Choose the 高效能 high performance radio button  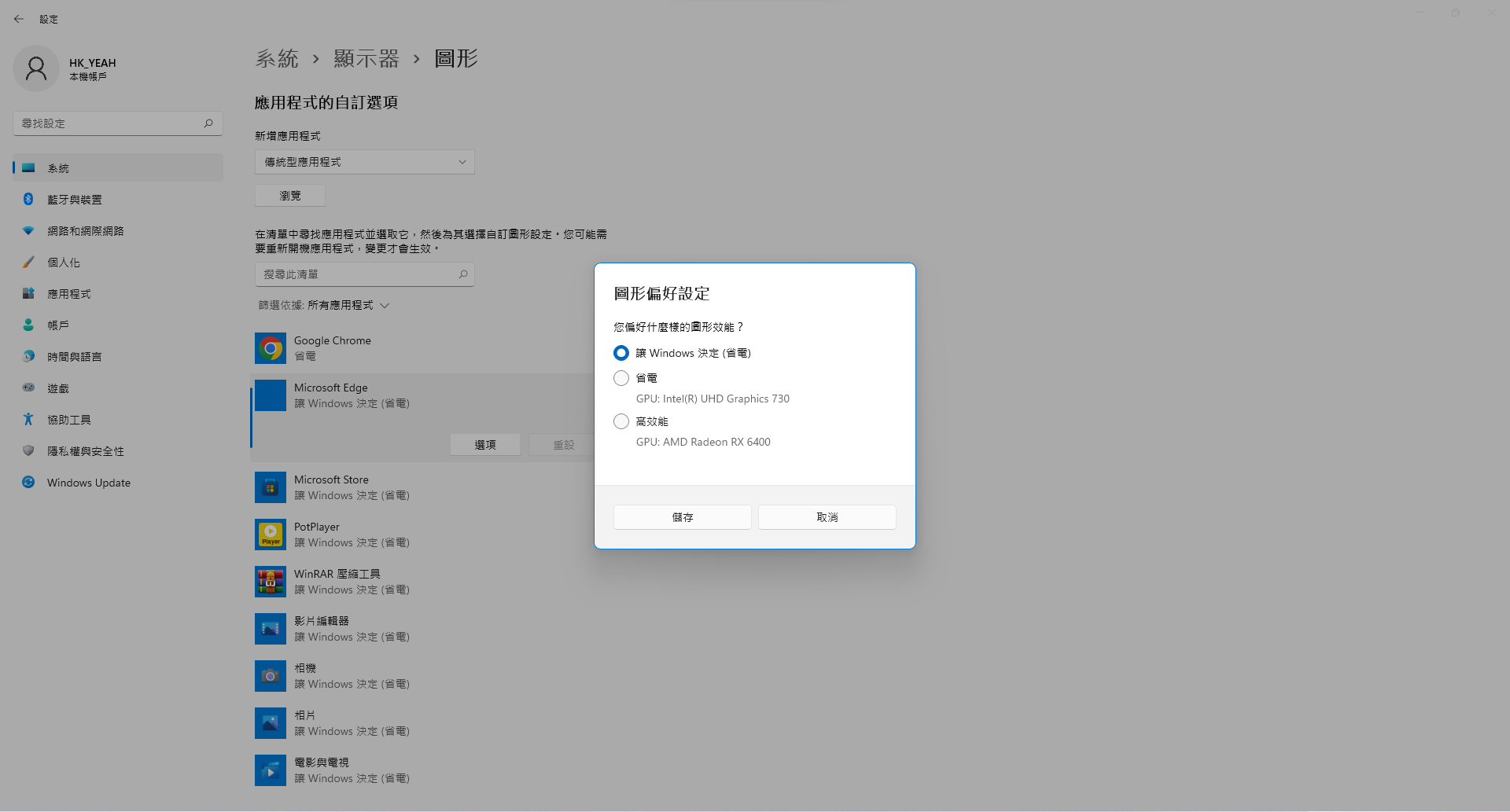(621, 421)
